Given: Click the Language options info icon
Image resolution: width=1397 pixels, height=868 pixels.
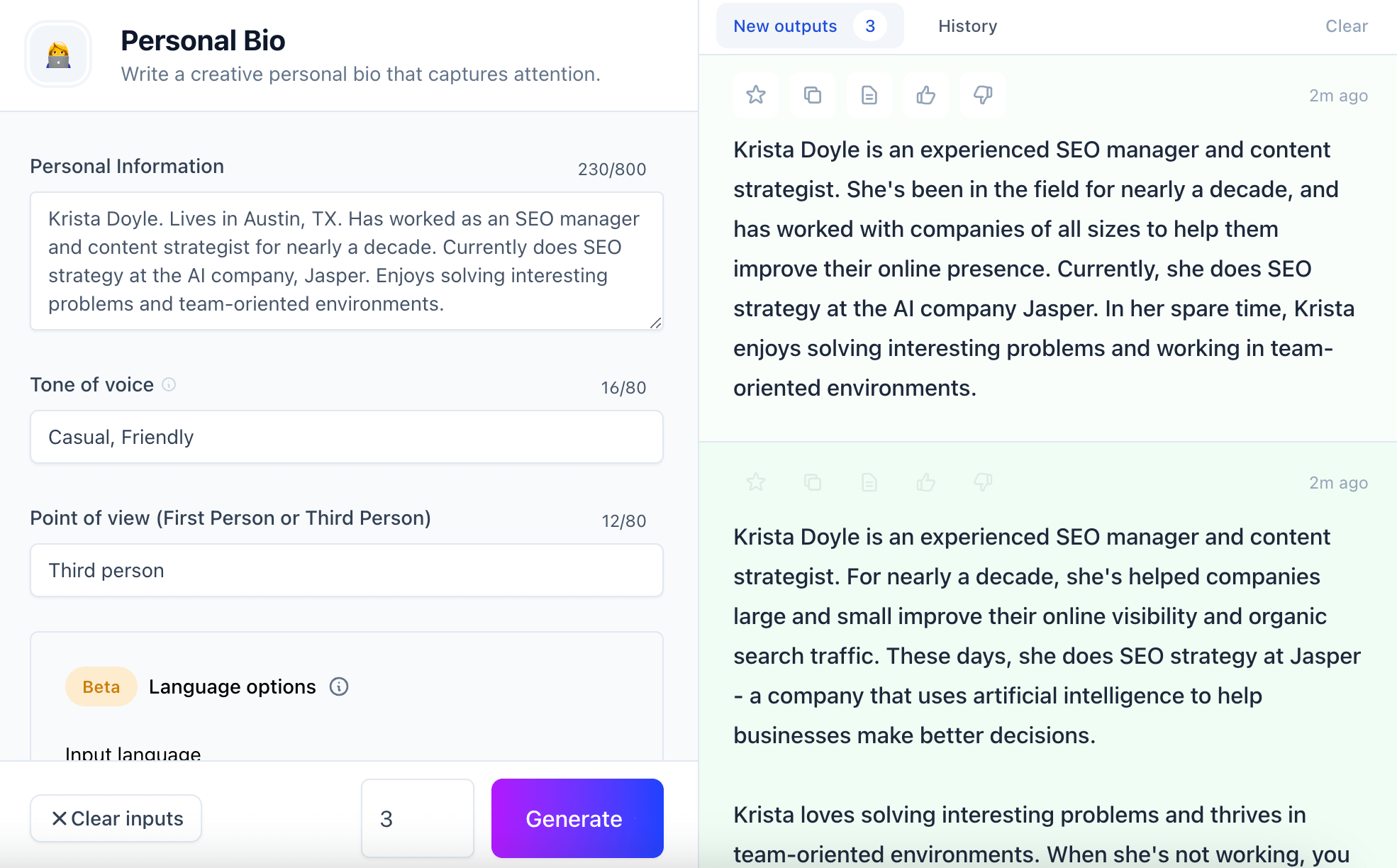Looking at the screenshot, I should coord(339,686).
